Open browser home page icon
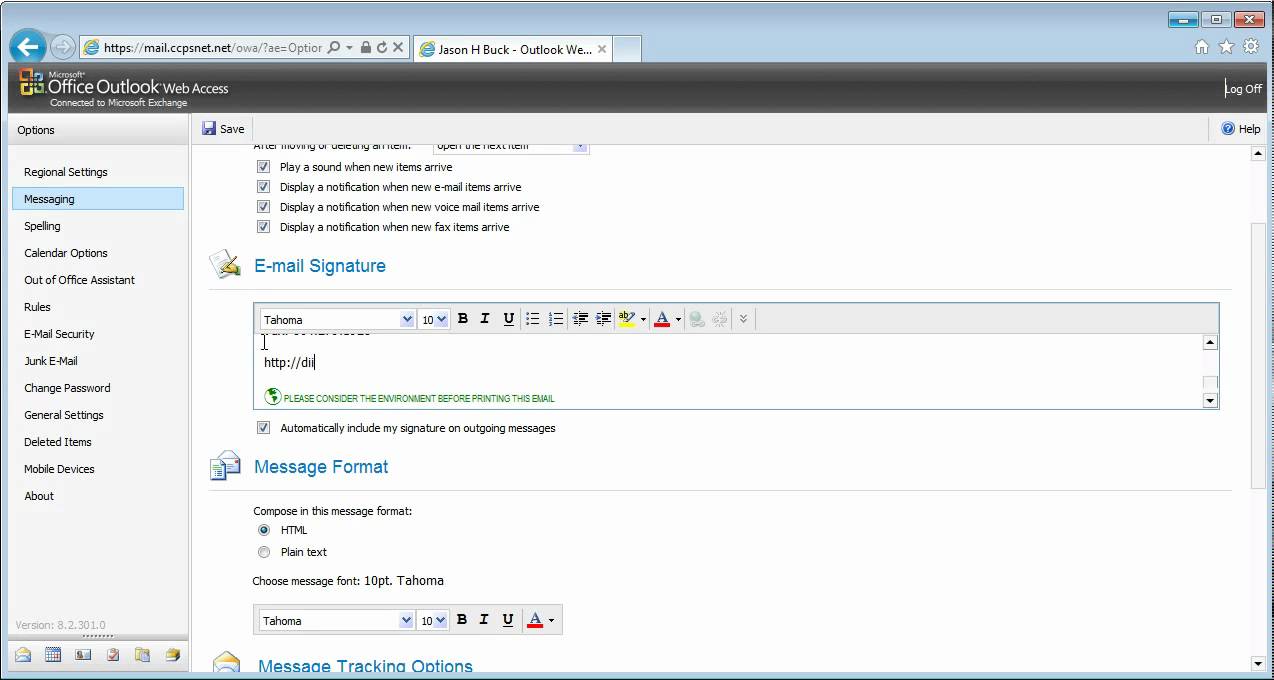Viewport: 1274px width, 680px height. click(x=1202, y=47)
